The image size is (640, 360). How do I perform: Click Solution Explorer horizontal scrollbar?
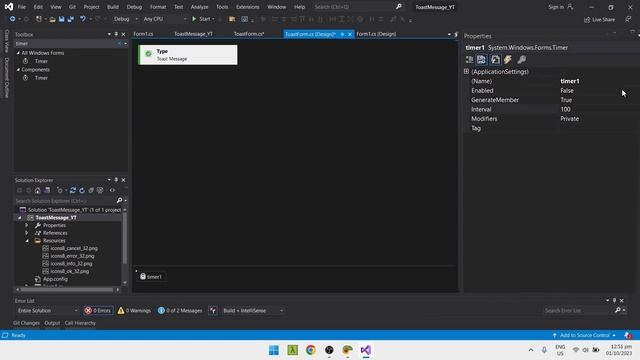67,289
